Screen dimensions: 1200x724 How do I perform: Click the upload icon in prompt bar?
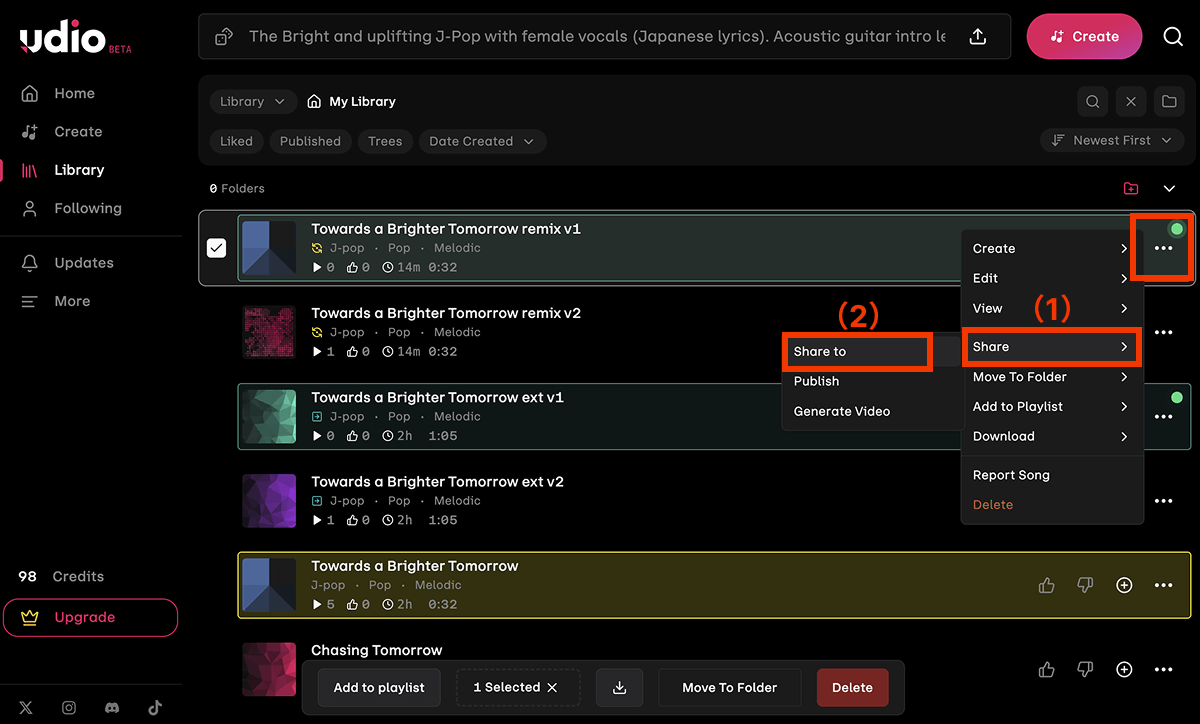(x=978, y=36)
